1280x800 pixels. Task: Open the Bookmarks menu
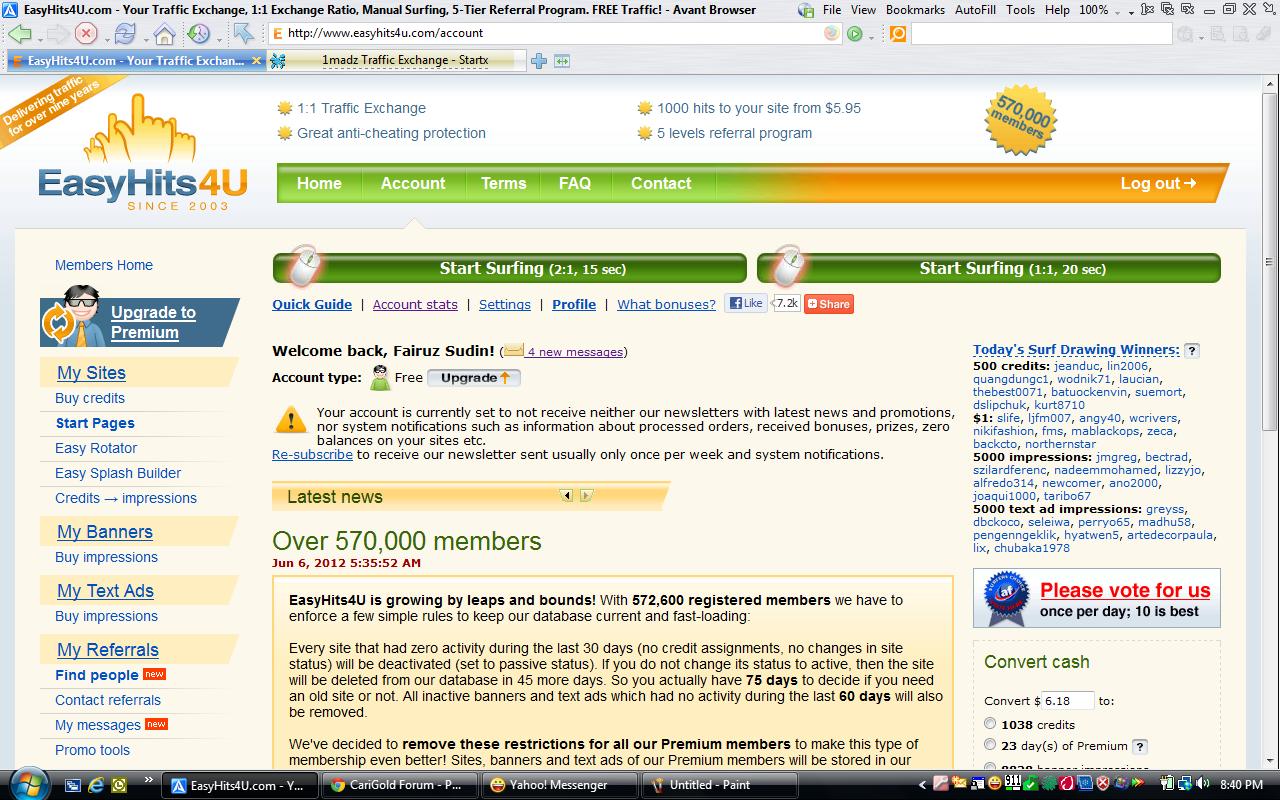[x=915, y=10]
